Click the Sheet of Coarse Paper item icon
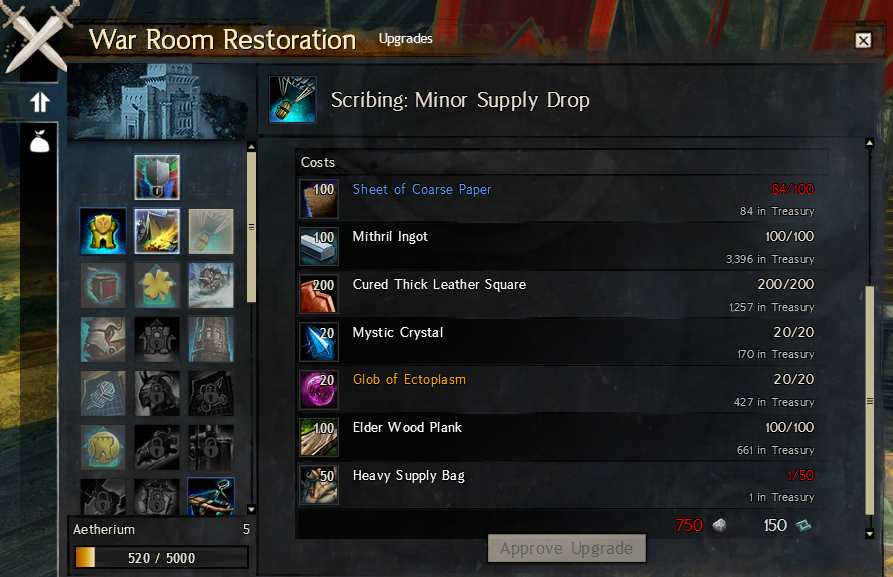 pyautogui.click(x=319, y=199)
